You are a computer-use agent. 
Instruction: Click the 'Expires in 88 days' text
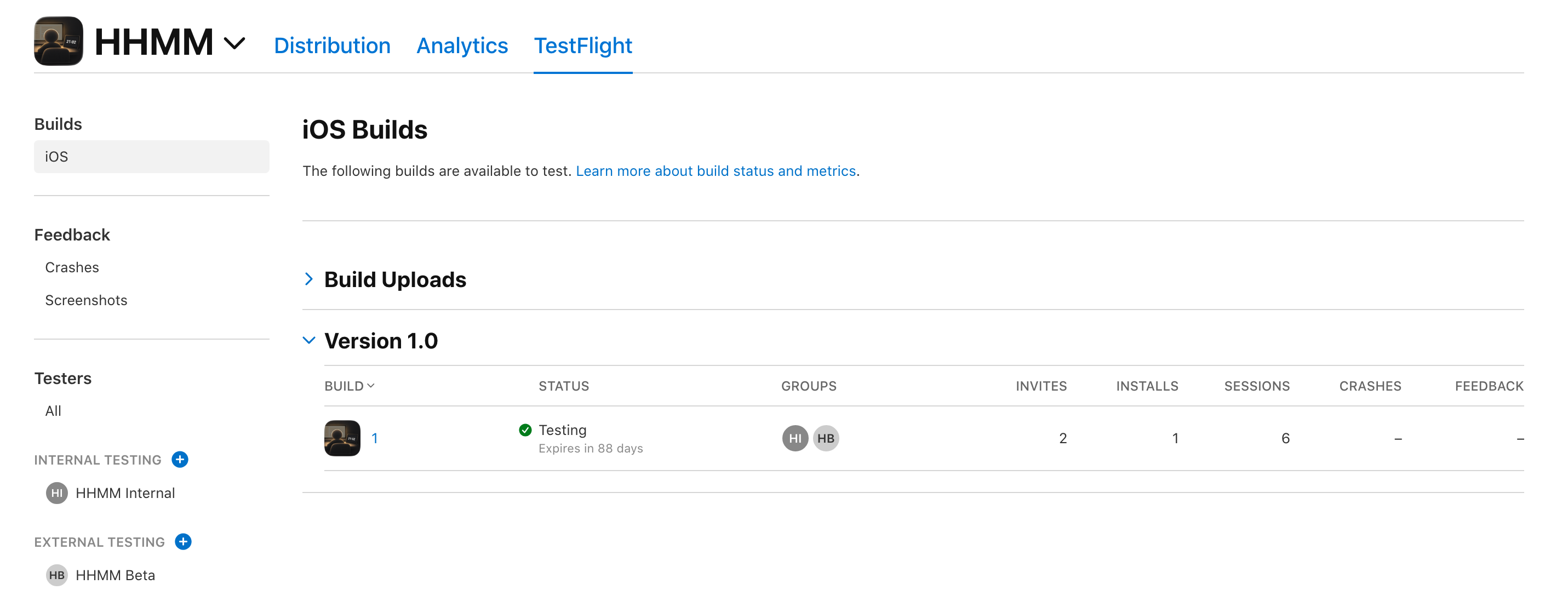click(x=591, y=449)
